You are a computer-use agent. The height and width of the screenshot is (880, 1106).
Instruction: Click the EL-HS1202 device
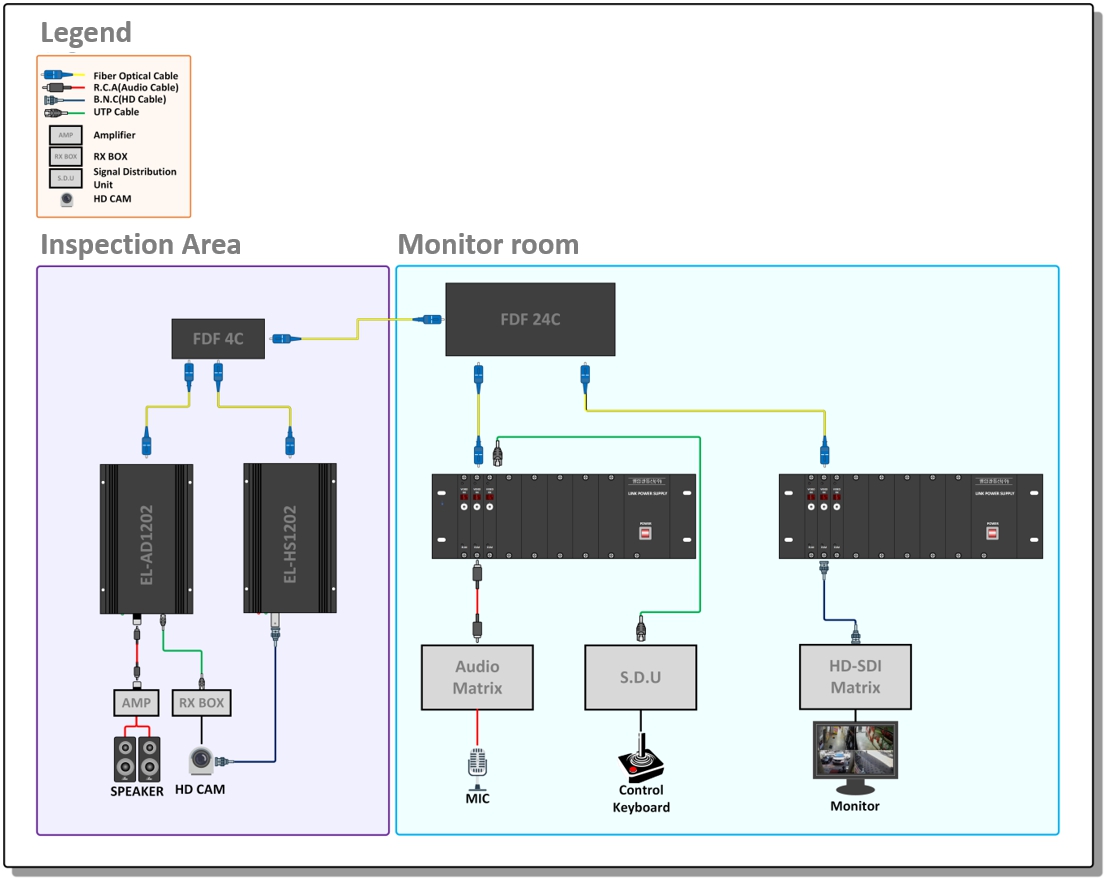coord(290,538)
